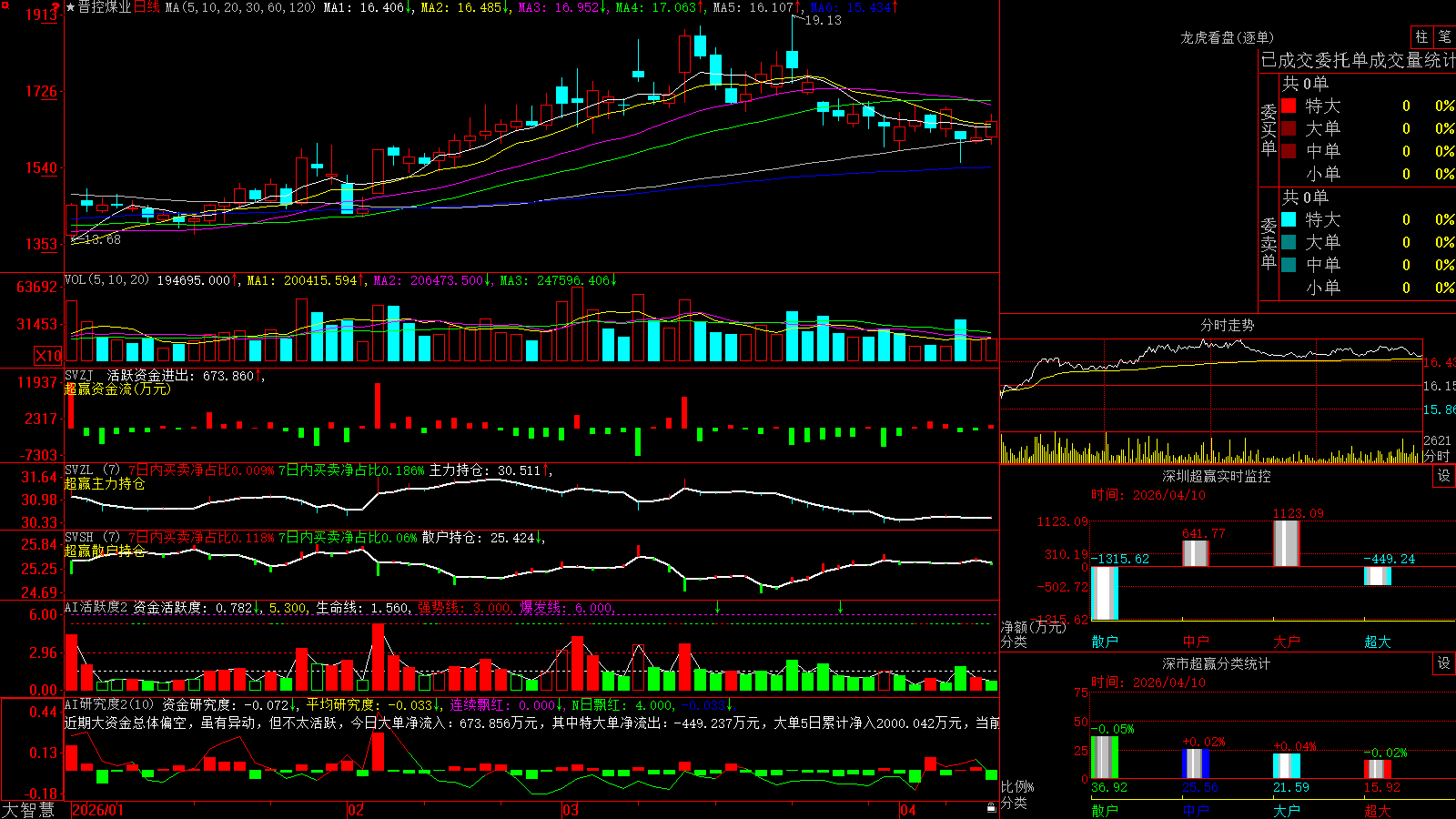Click the 分时走势 panel title
The height and width of the screenshot is (819, 1456).
[x=1227, y=325]
